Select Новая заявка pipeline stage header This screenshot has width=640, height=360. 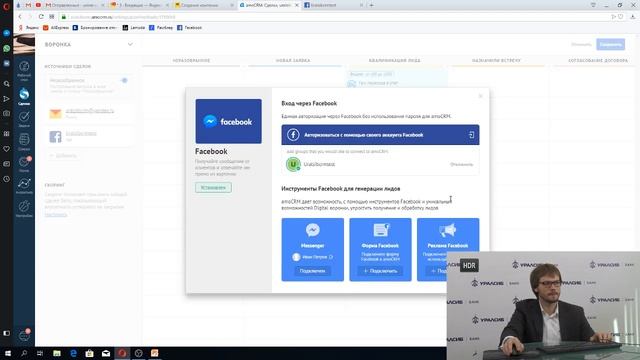[x=293, y=60]
